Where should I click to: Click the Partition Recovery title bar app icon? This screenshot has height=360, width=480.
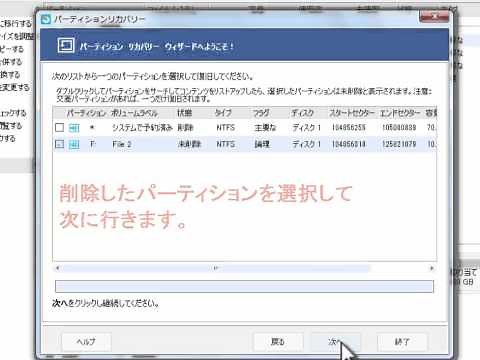46,19
